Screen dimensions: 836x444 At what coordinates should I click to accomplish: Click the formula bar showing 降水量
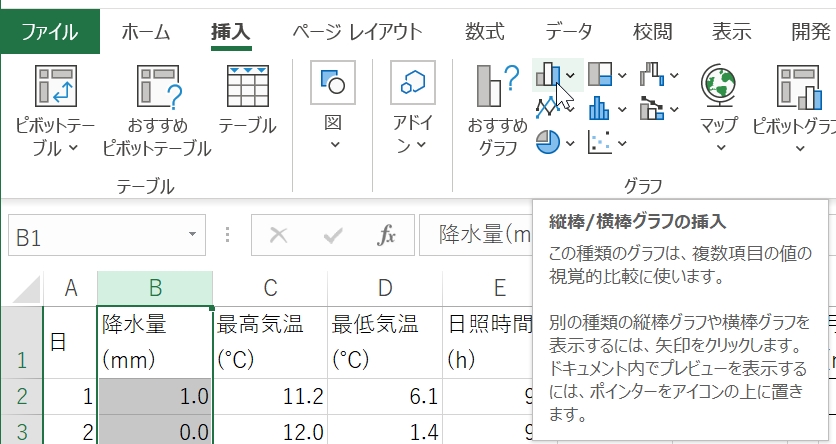tap(476, 235)
